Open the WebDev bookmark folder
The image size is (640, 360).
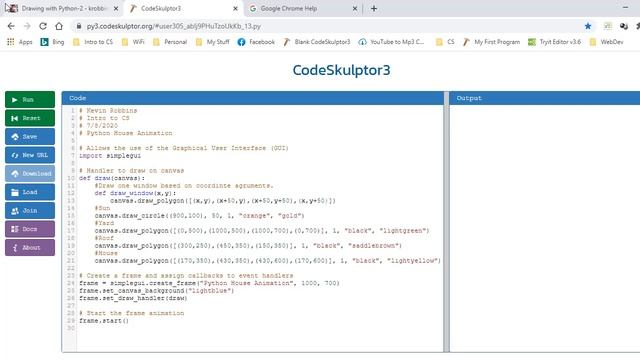pyautogui.click(x=607, y=42)
